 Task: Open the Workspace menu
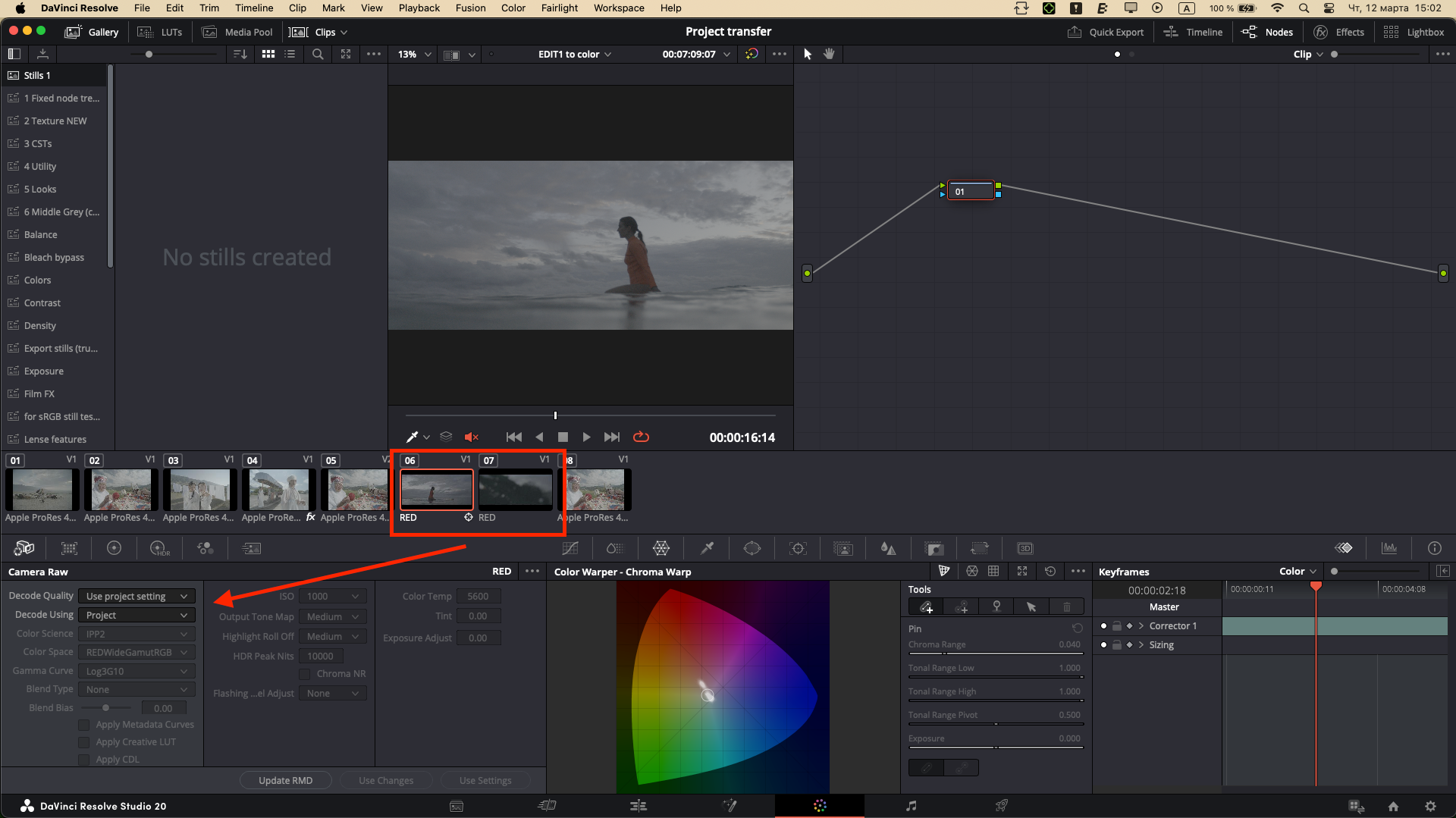[x=618, y=8]
